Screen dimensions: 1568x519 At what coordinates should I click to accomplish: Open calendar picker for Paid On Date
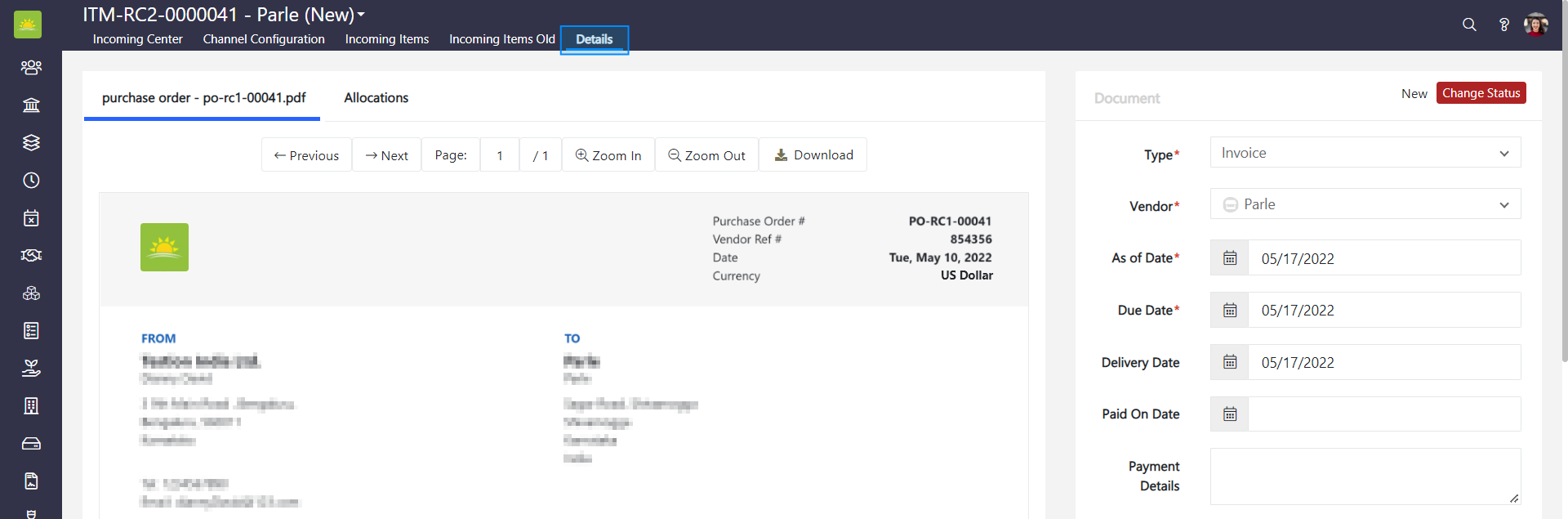(1230, 414)
